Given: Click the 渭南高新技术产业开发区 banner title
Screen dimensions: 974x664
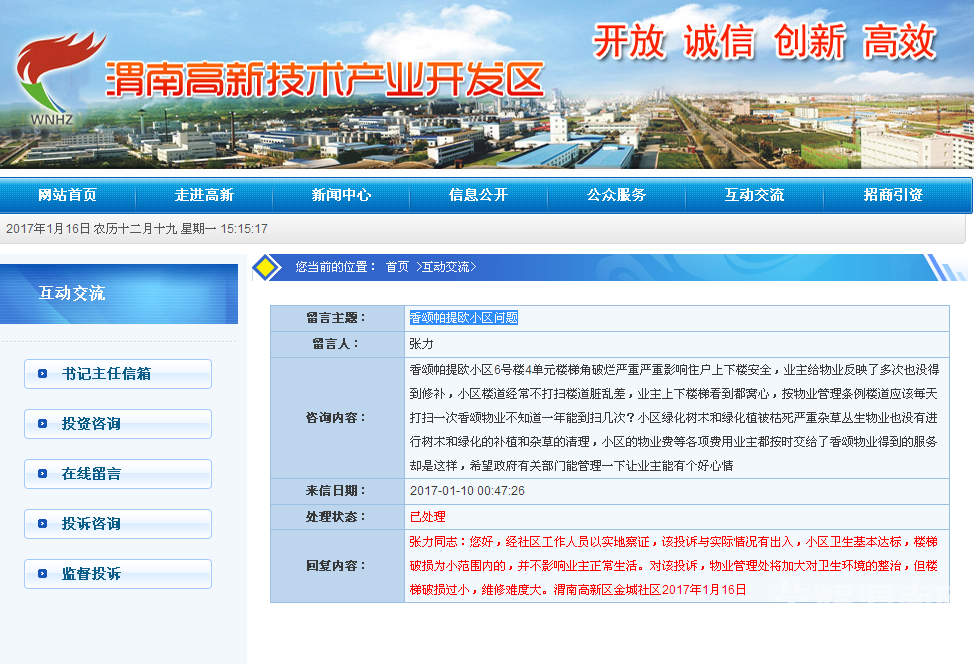Looking at the screenshot, I should pyautogui.click(x=325, y=80).
